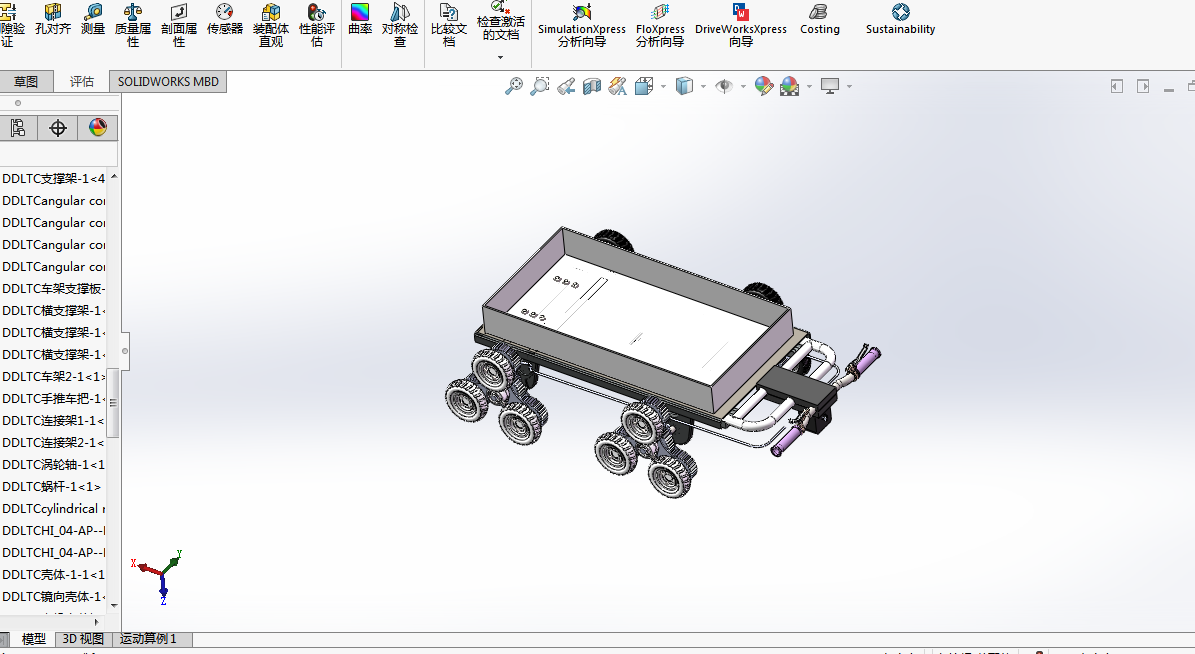The image size is (1195, 654).
Task: Select DDLTC车架支撑板 tree item
Action: 53,288
